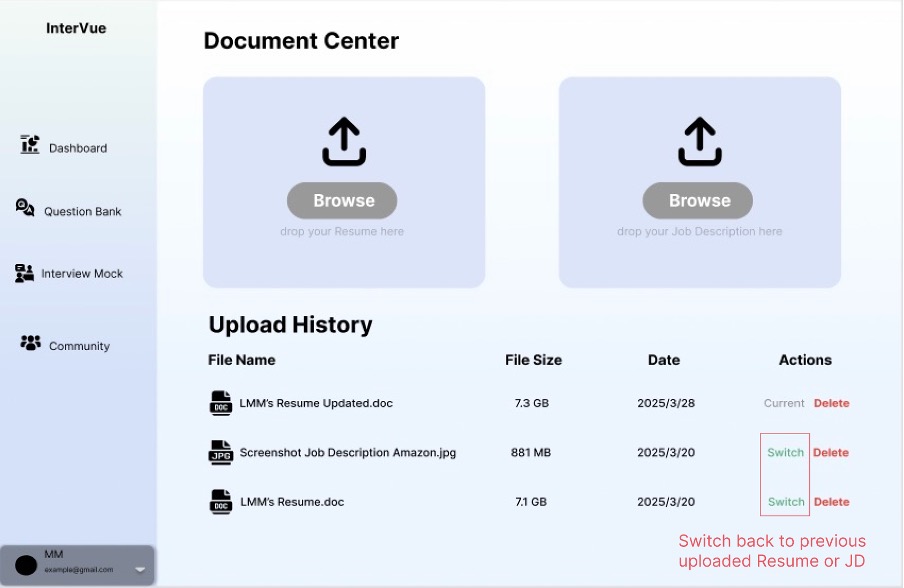904x588 pixels.
Task: Click the job description upload arrow icon
Action: pyautogui.click(x=699, y=142)
